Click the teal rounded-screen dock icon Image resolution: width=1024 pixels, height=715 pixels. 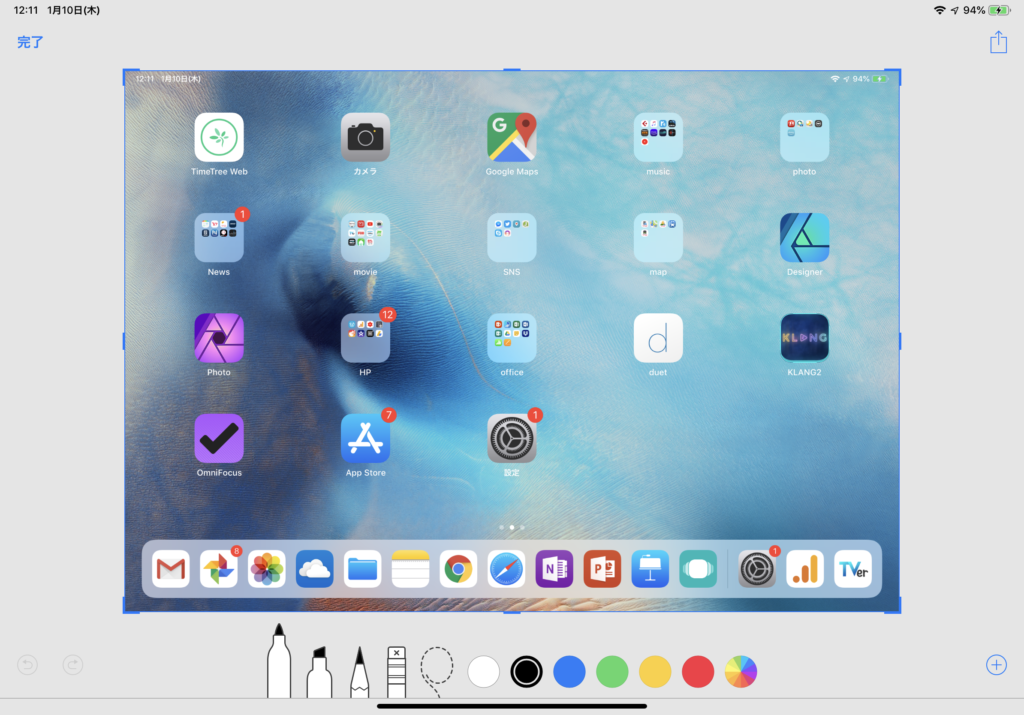pyautogui.click(x=697, y=569)
